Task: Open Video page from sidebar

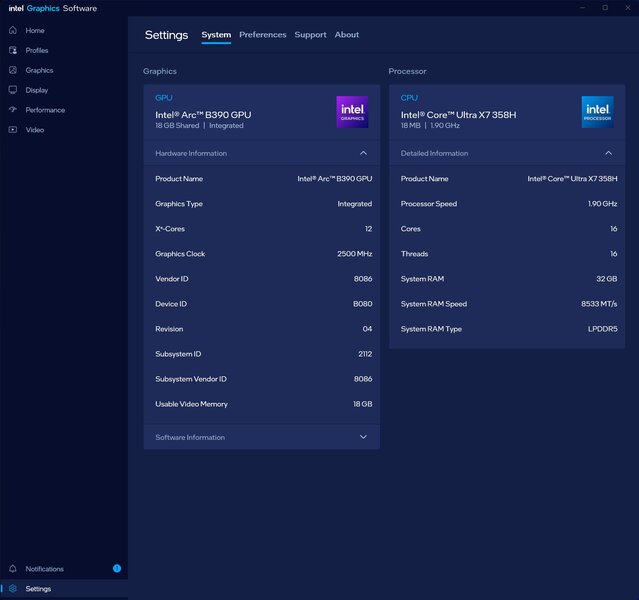Action: 35,130
